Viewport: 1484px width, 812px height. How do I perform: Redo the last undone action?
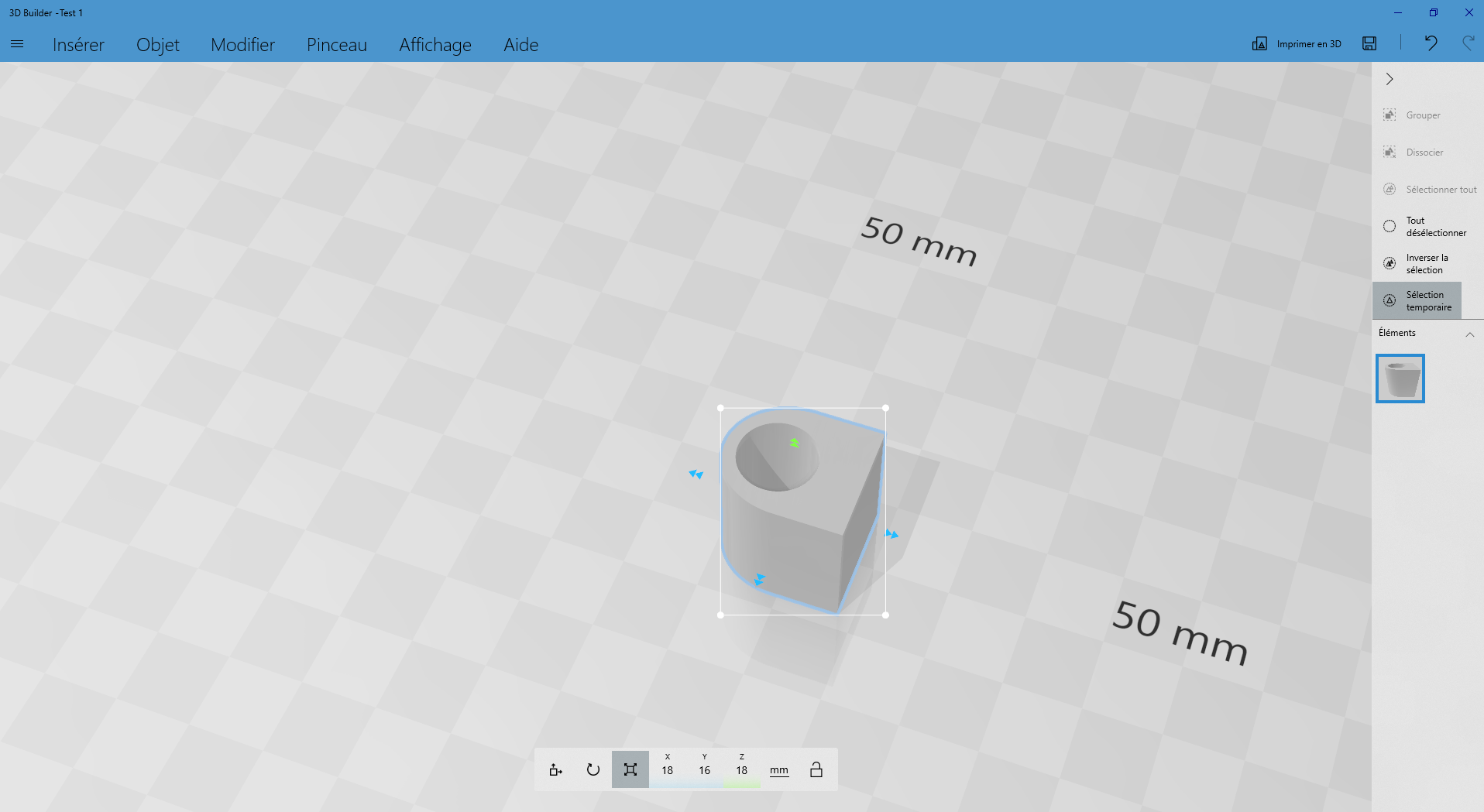pyautogui.click(x=1468, y=43)
